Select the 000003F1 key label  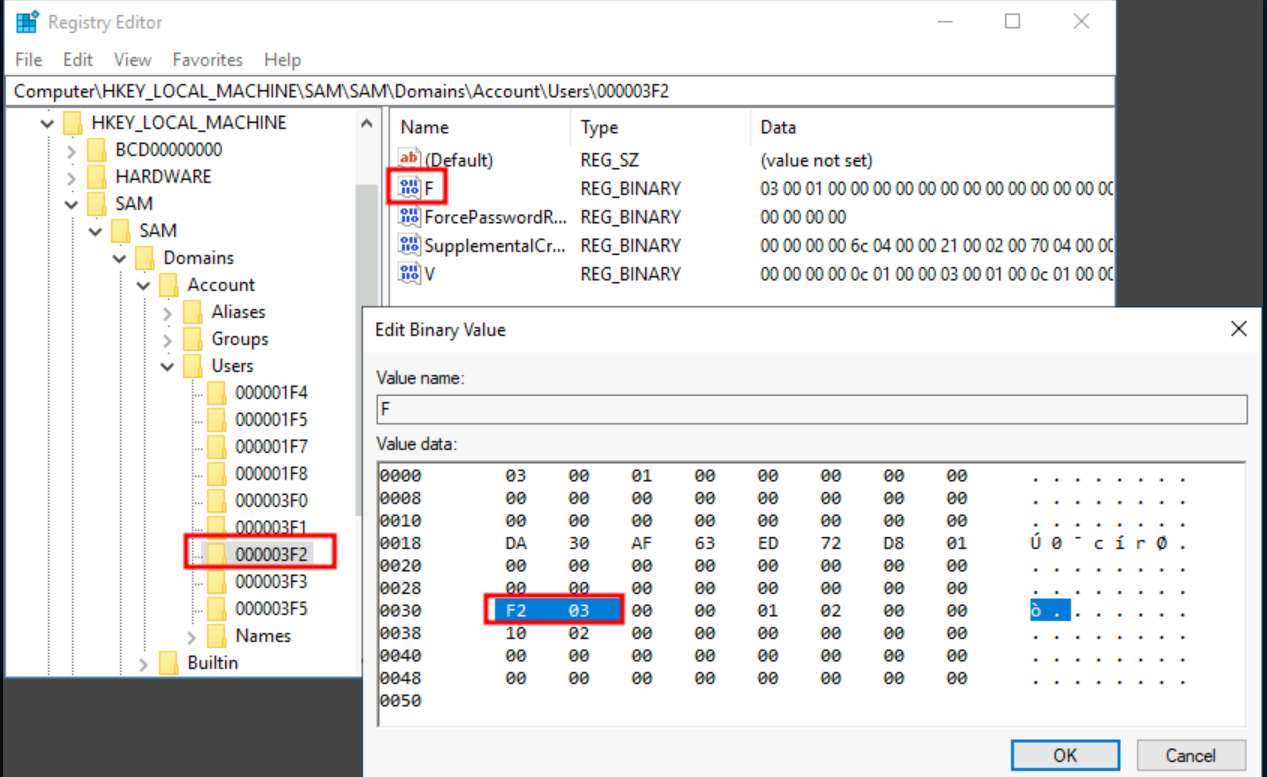click(271, 528)
